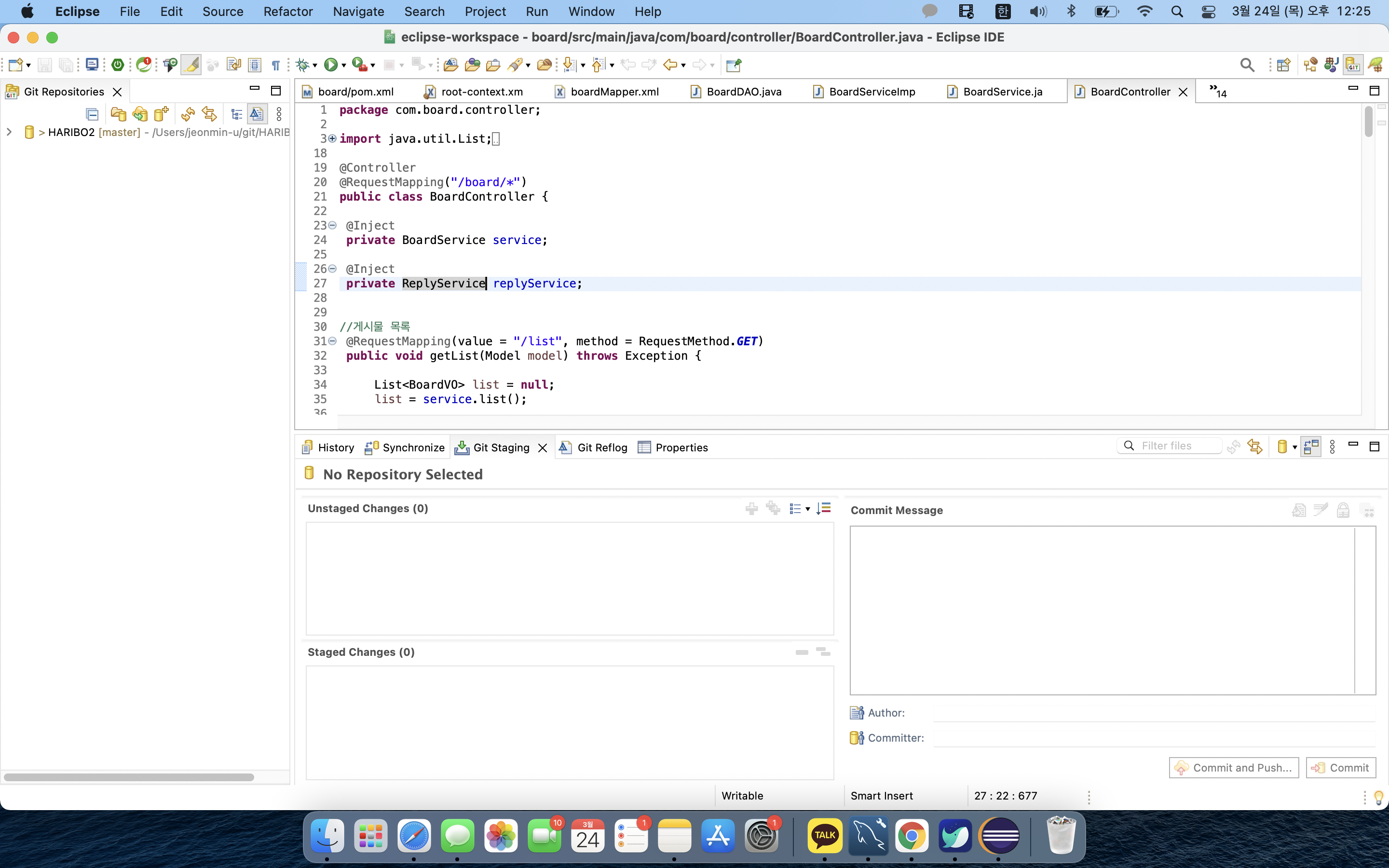
Task: Click the Git Repositories horizontal scrollbar
Action: (129, 777)
